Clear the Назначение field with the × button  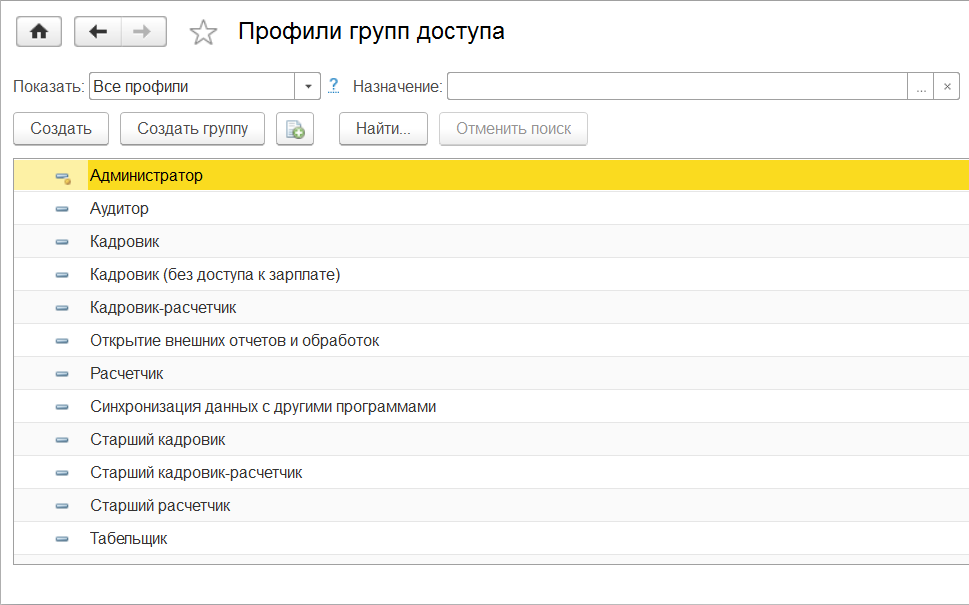click(947, 87)
